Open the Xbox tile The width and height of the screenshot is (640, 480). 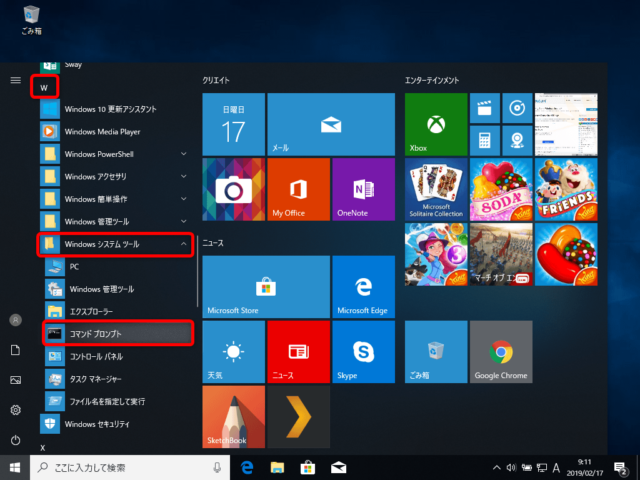pyautogui.click(x=436, y=124)
